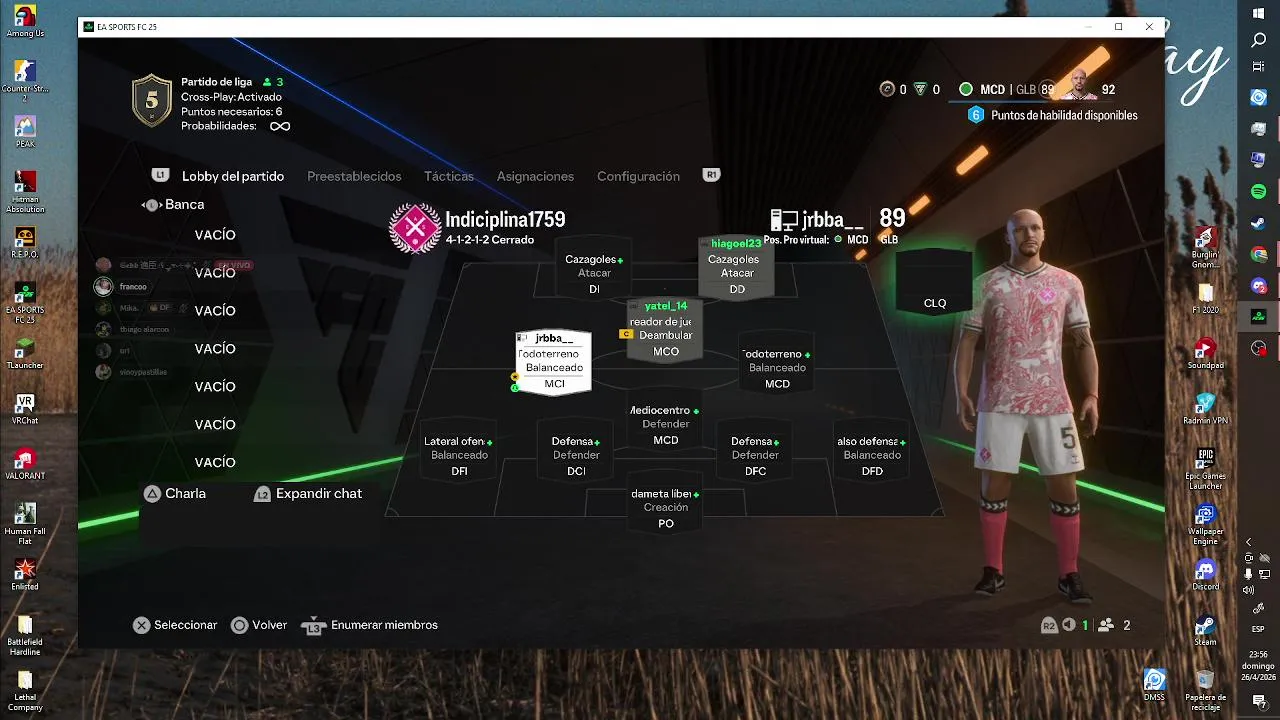Image resolution: width=1280 pixels, height=720 pixels.
Task: Select the Lobby del partido tab
Action: click(x=233, y=176)
